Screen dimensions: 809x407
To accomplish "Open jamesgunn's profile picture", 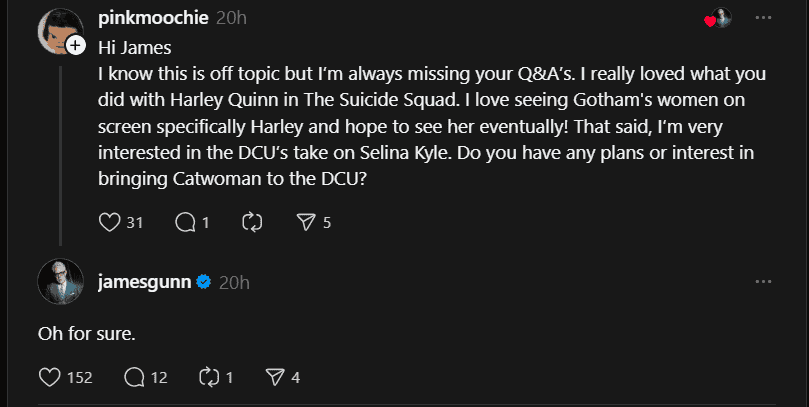I will 59,283.
